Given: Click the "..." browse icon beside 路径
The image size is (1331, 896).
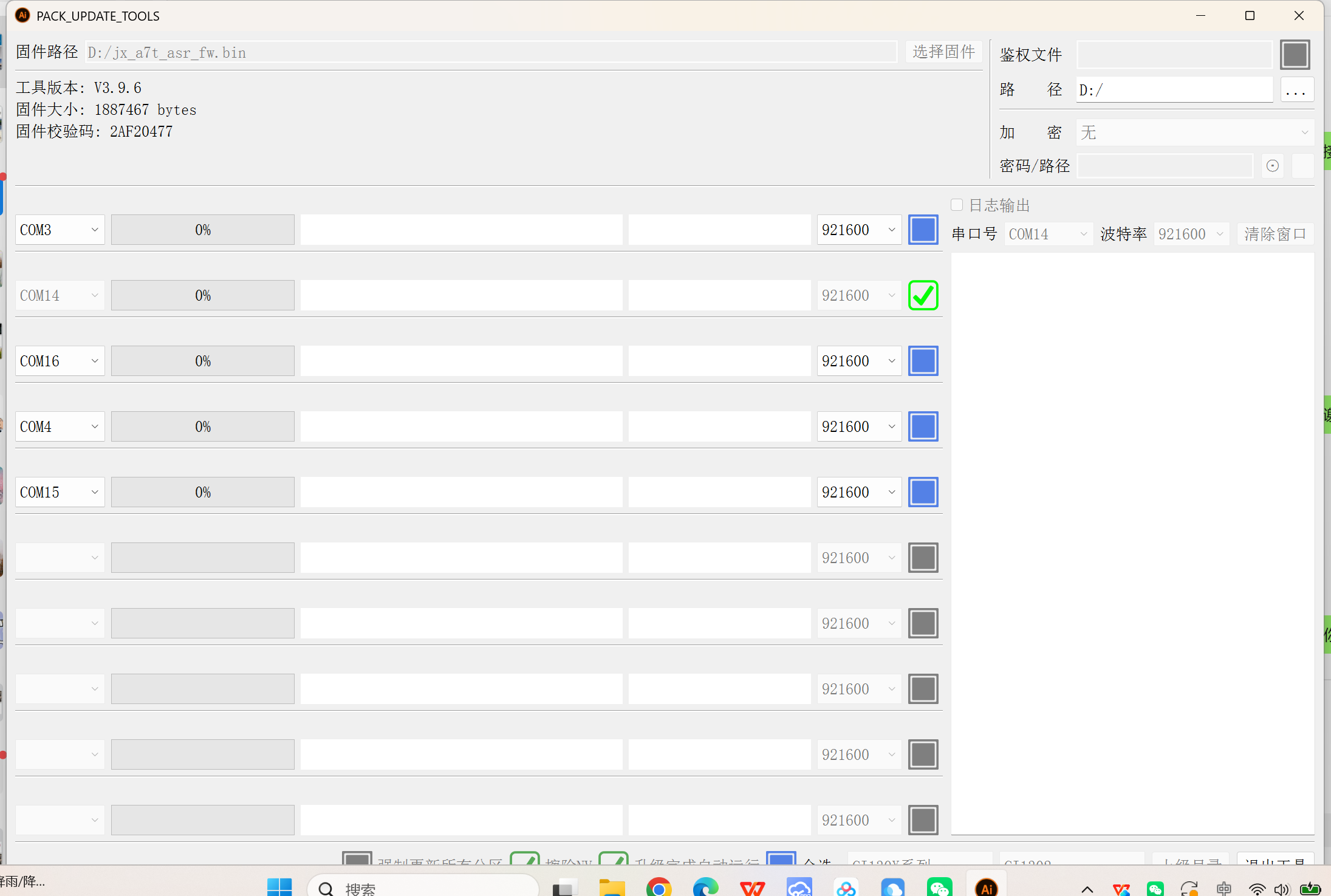Looking at the screenshot, I should (x=1297, y=89).
